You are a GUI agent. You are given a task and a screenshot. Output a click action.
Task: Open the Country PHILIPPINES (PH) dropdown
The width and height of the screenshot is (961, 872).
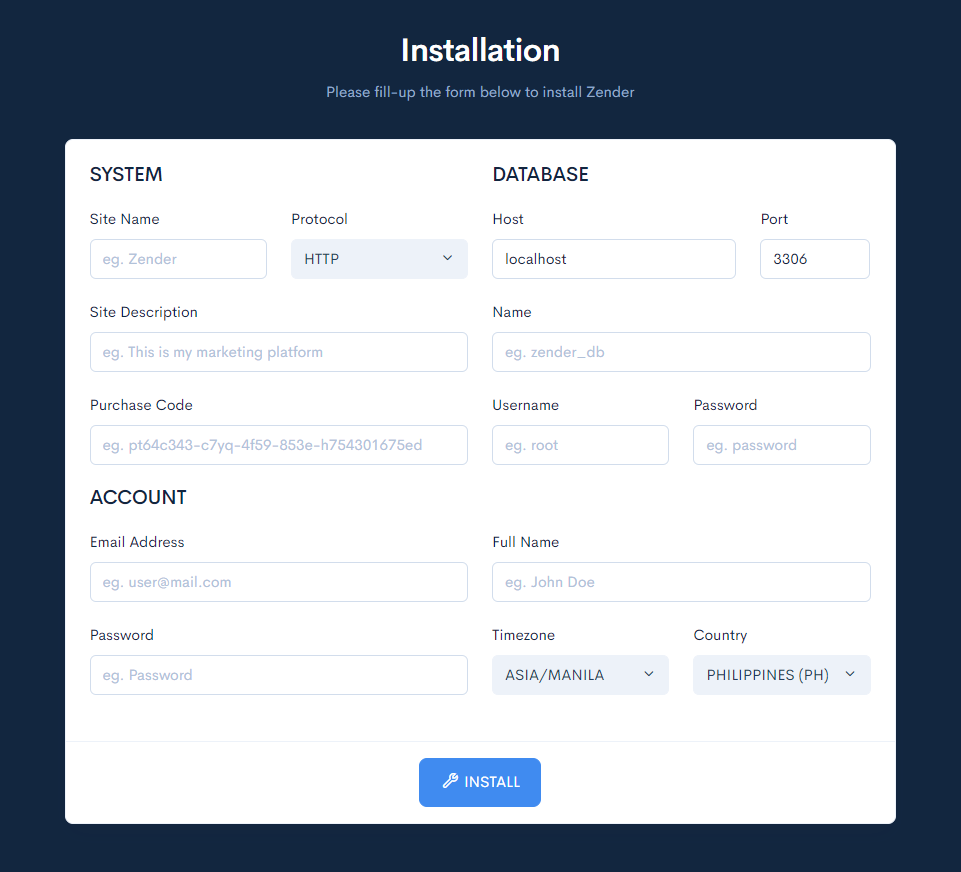click(x=780, y=675)
